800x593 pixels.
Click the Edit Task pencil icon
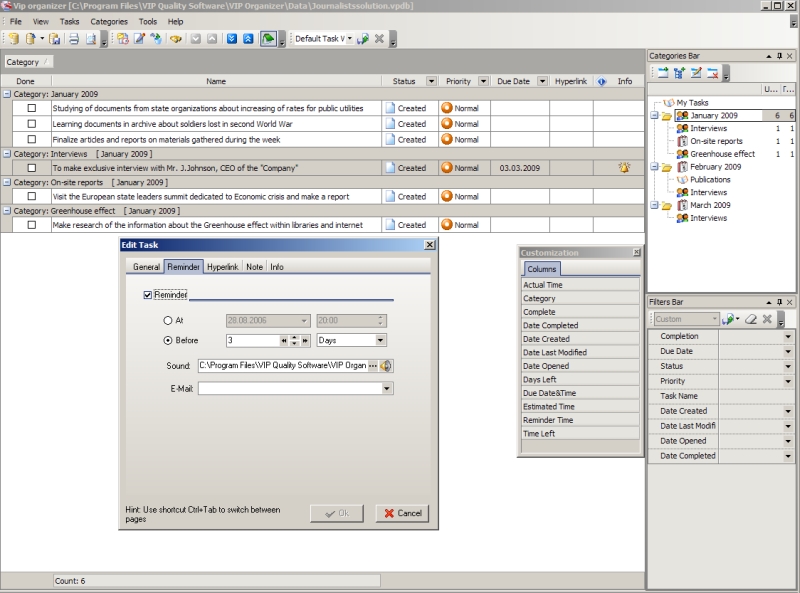click(140, 39)
